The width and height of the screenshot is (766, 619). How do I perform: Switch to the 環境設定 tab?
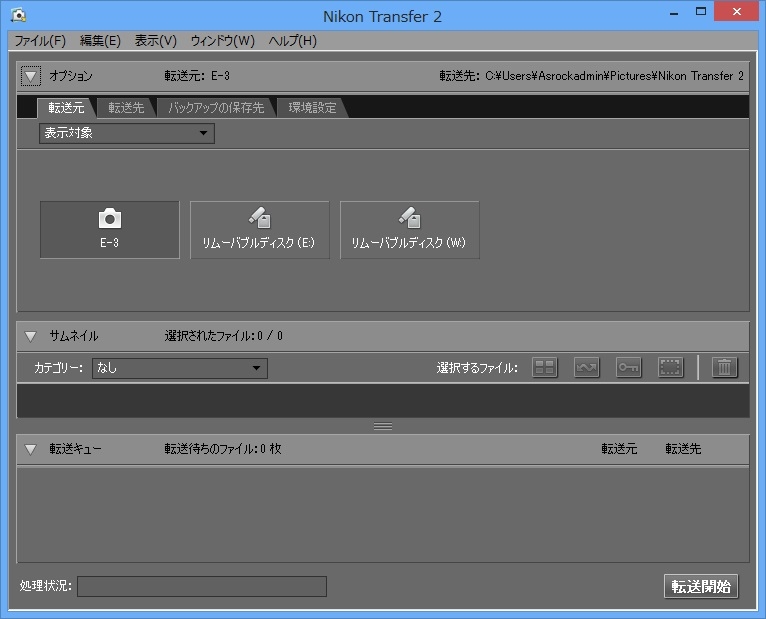[312, 107]
